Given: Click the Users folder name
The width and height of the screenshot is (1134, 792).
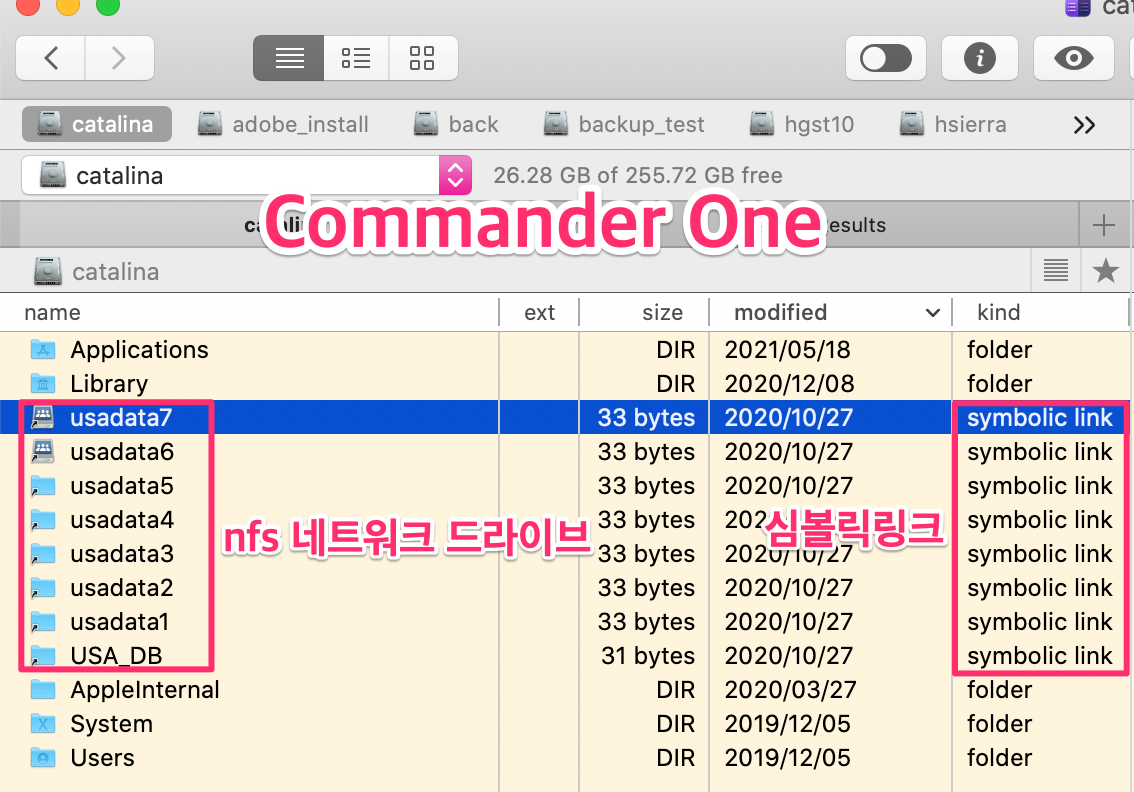Looking at the screenshot, I should (102, 757).
